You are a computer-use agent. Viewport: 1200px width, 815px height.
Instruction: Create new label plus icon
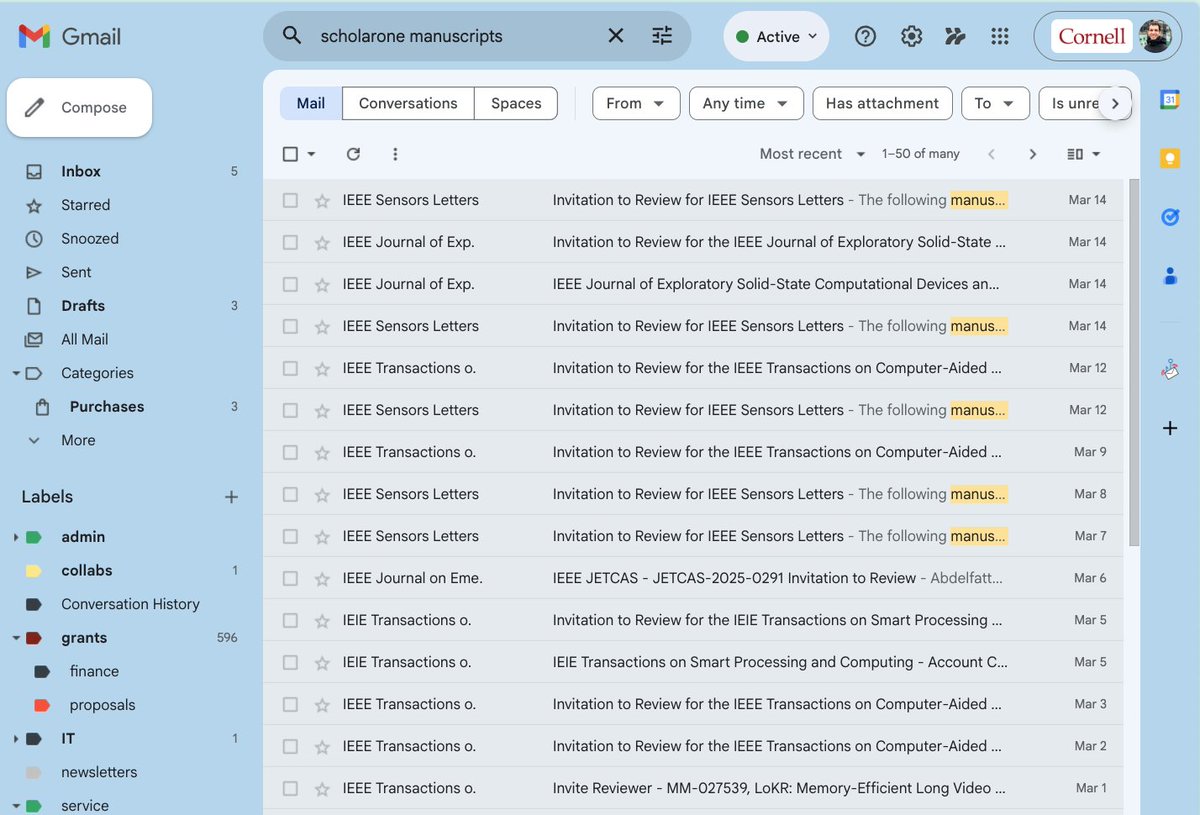231,497
